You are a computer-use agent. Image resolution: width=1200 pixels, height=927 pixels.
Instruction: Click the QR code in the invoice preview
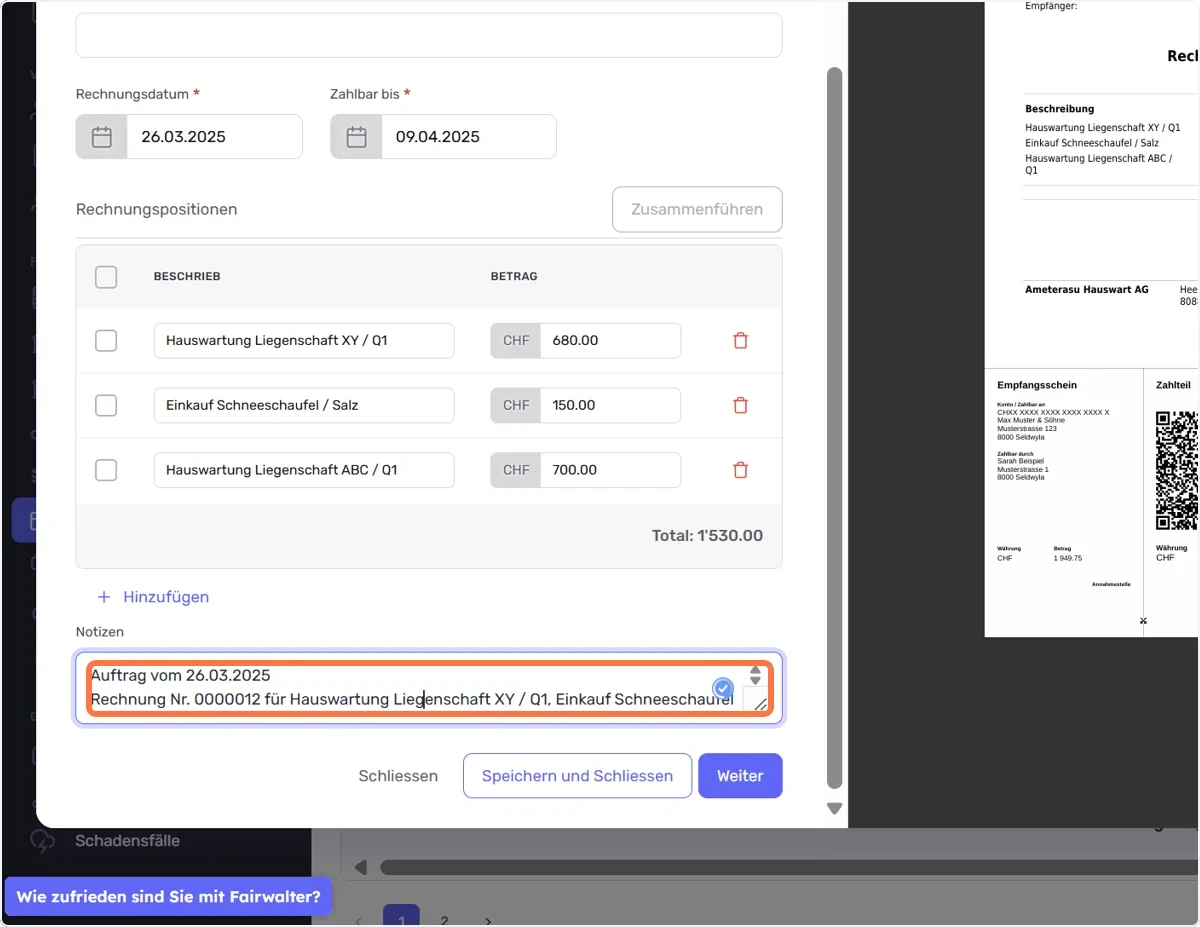coord(1176,469)
